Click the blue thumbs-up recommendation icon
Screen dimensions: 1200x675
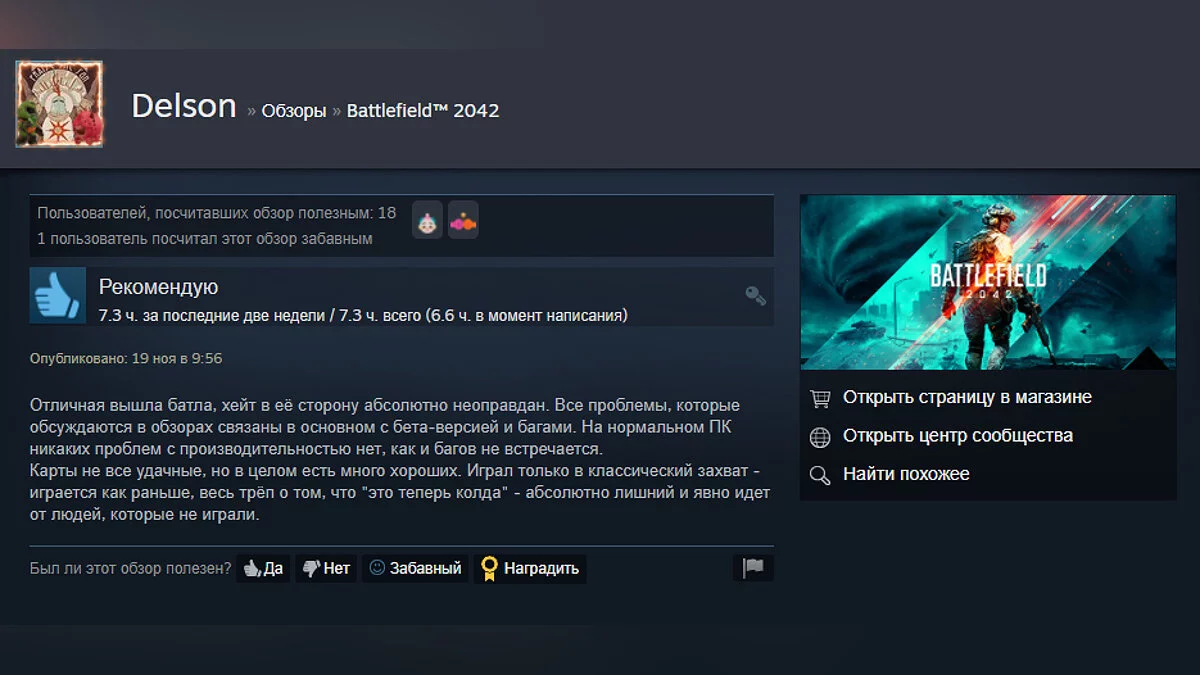(57, 295)
